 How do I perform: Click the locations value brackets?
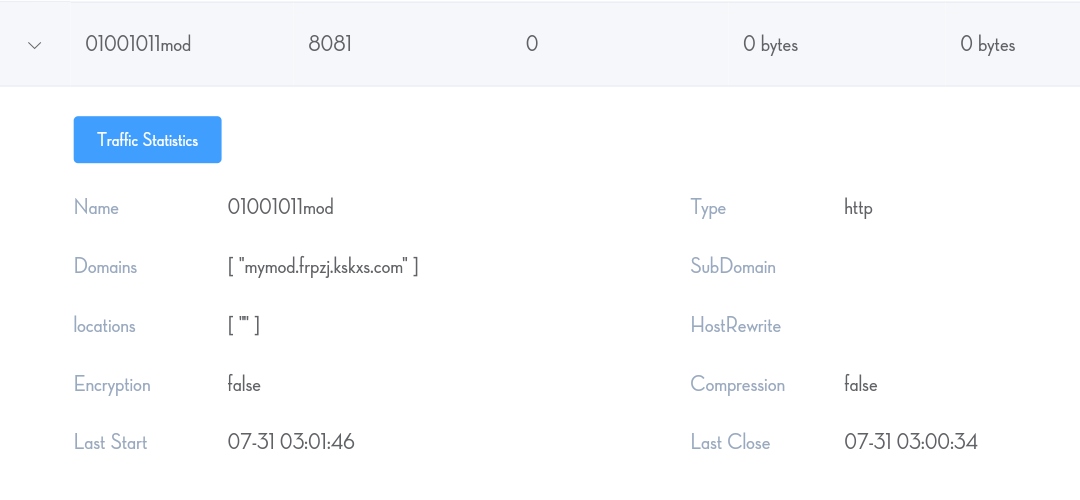(244, 325)
